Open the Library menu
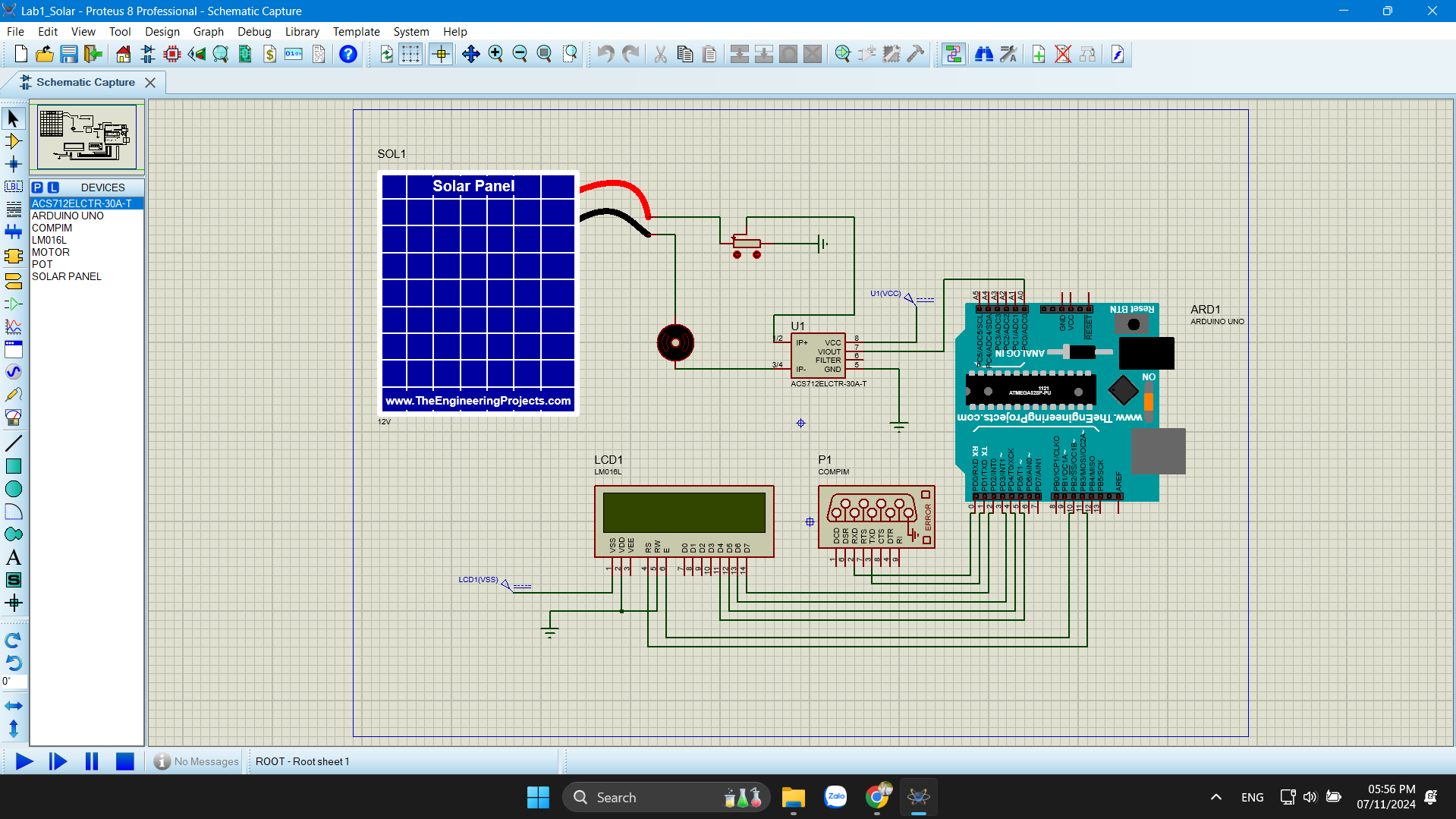The width and height of the screenshot is (1456, 819). coord(302,32)
